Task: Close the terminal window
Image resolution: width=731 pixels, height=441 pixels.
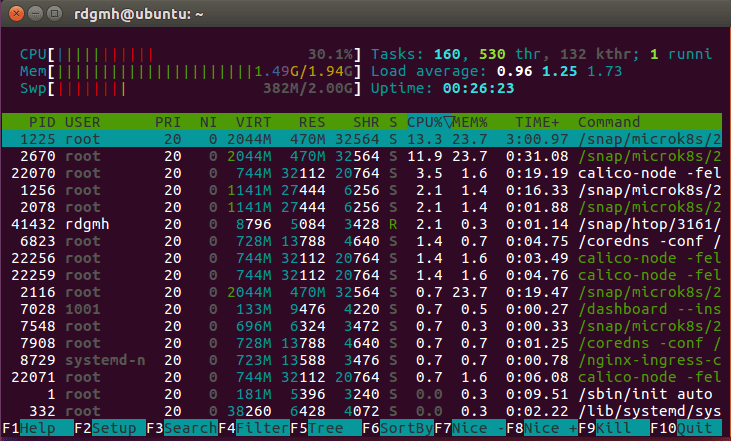Action: 16,14
